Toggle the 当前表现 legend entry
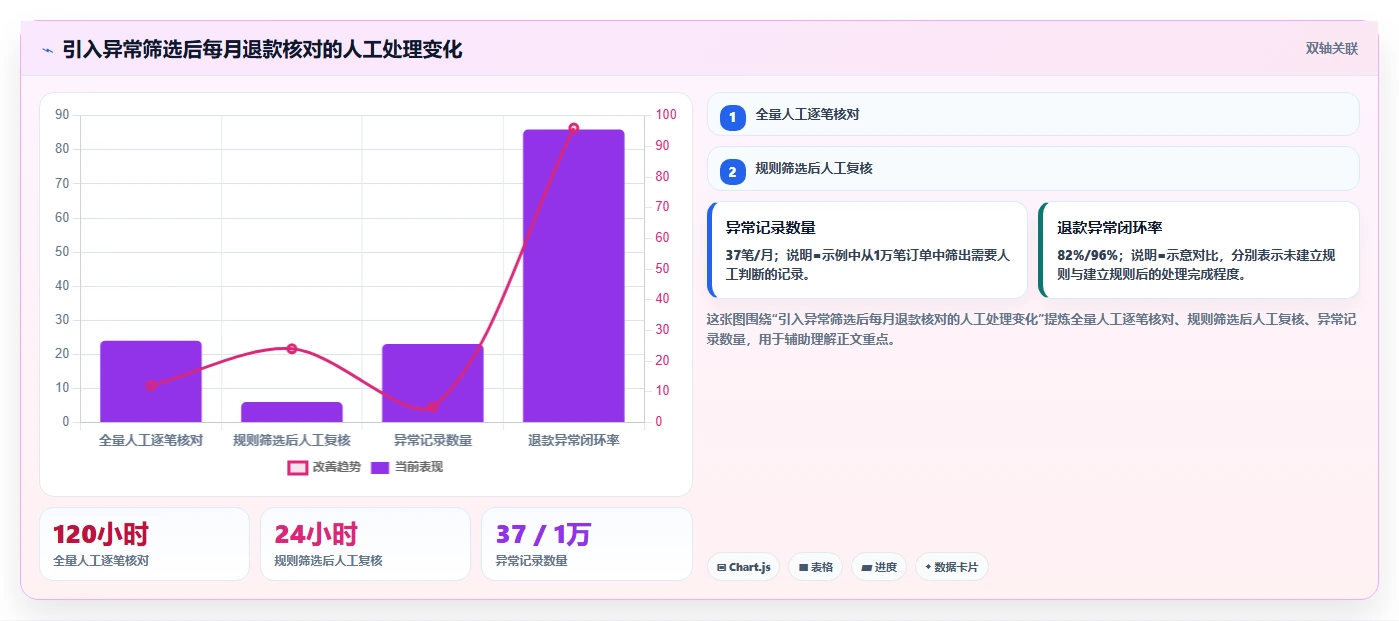Viewport: 1399px width, 621px height. tap(407, 467)
